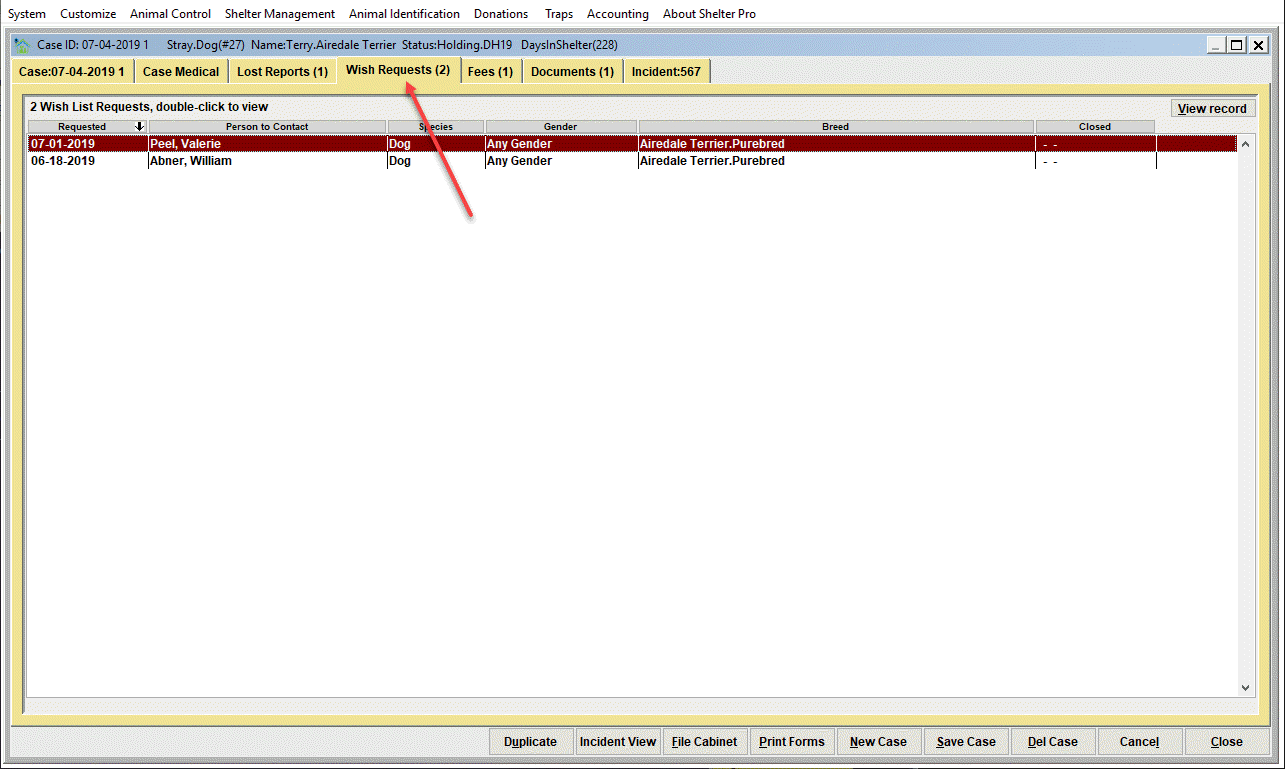Open the Donations menu
1285x769 pixels.
click(x=501, y=14)
